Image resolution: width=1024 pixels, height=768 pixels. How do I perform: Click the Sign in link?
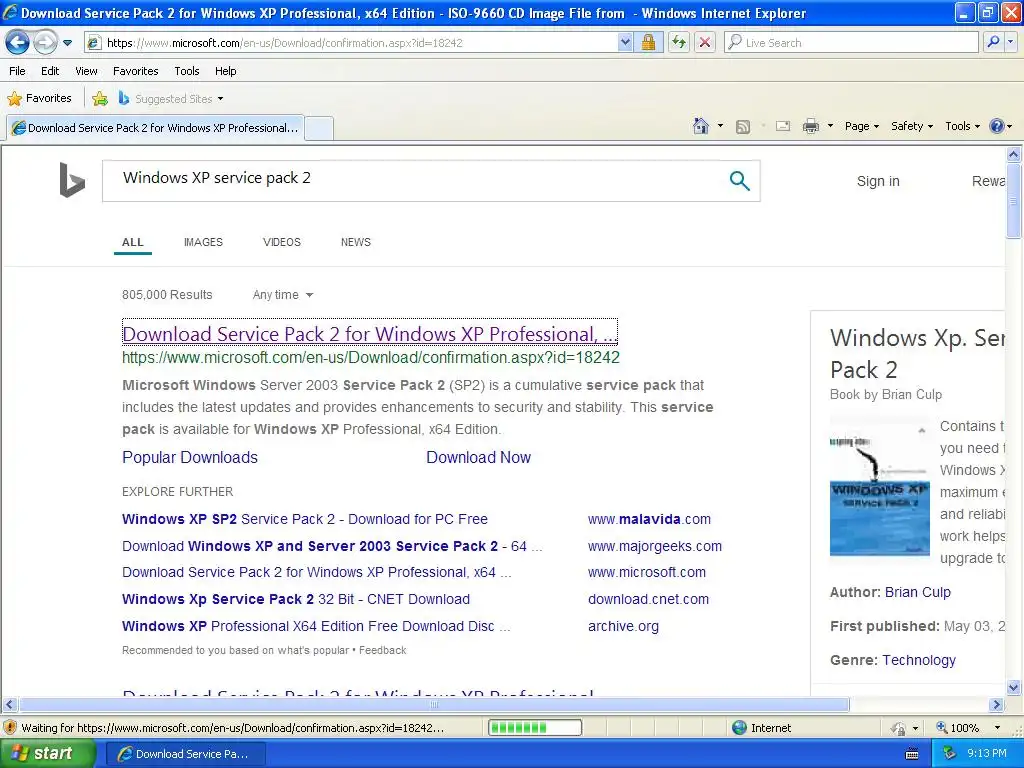[878, 181]
